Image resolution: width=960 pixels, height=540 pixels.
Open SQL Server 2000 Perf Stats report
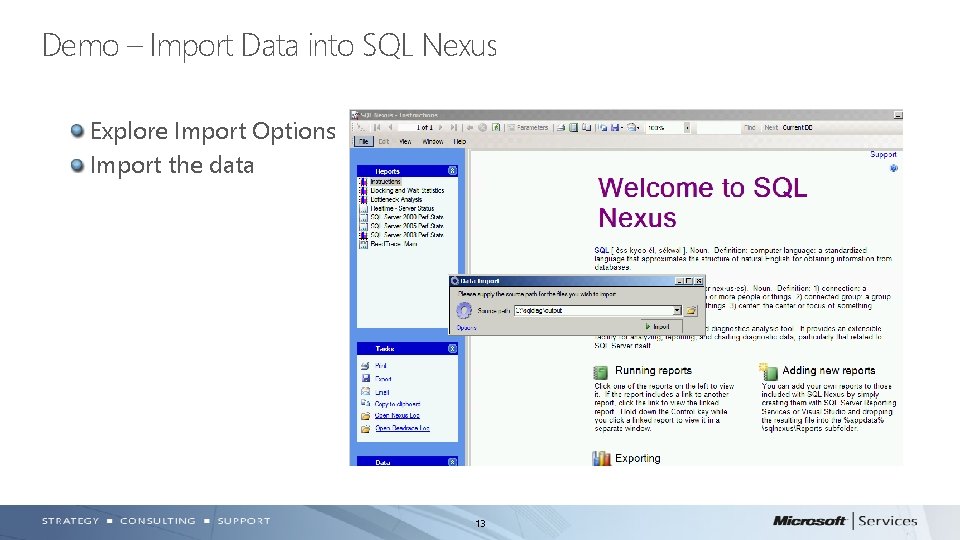(x=407, y=217)
